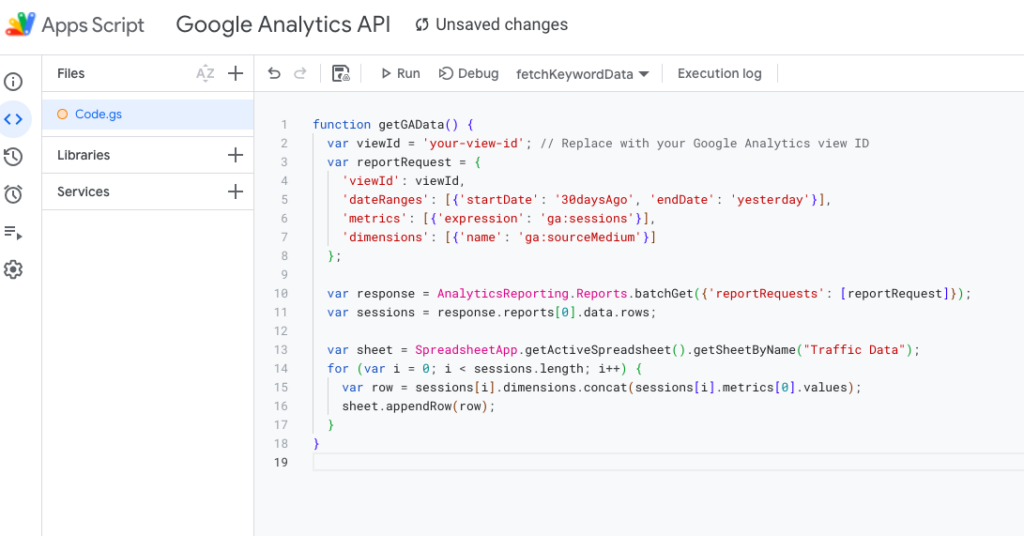
Task: Select the Code.gs file
Action: (148, 114)
